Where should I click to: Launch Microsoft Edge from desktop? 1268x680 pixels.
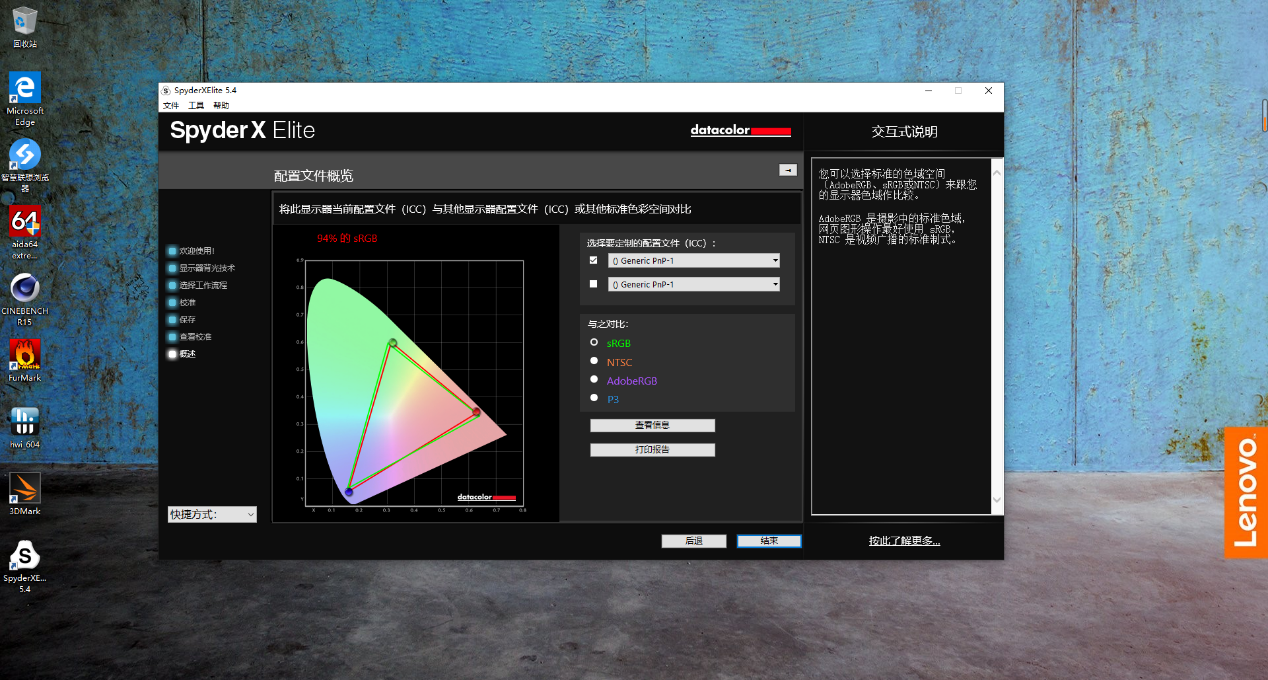click(x=25, y=99)
